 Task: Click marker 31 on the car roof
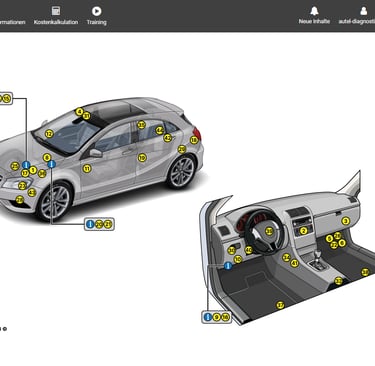pos(87,116)
